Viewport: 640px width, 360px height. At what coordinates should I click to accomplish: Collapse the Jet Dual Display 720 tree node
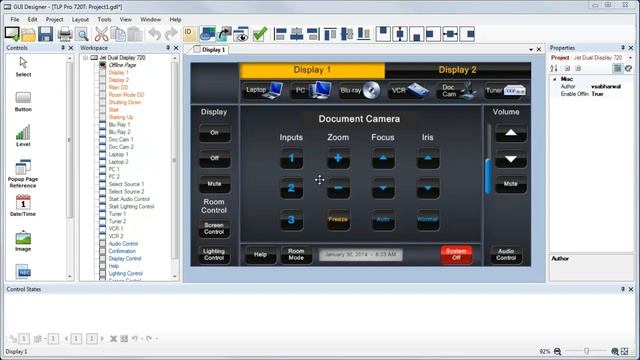pos(85,58)
